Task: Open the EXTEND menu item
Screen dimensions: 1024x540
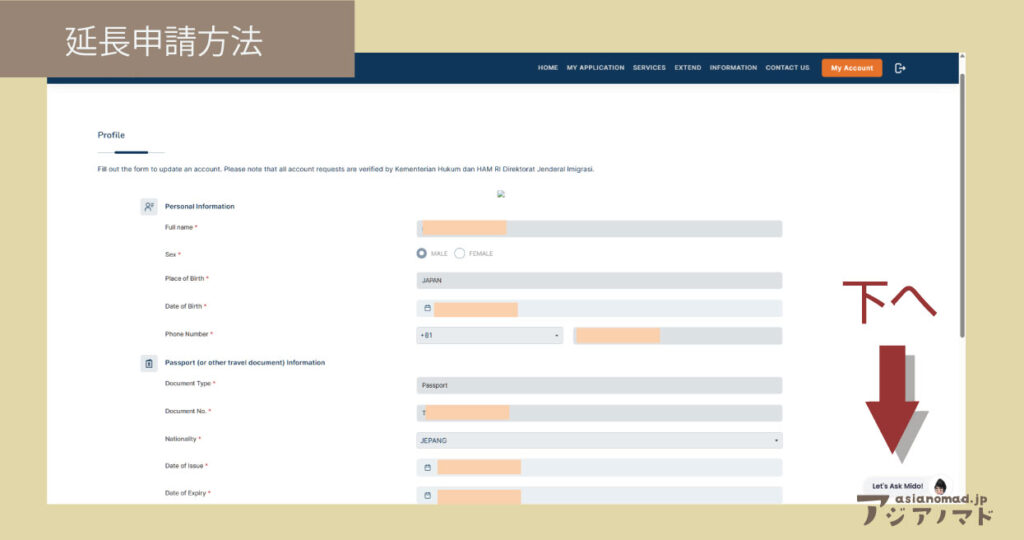Action: [688, 68]
